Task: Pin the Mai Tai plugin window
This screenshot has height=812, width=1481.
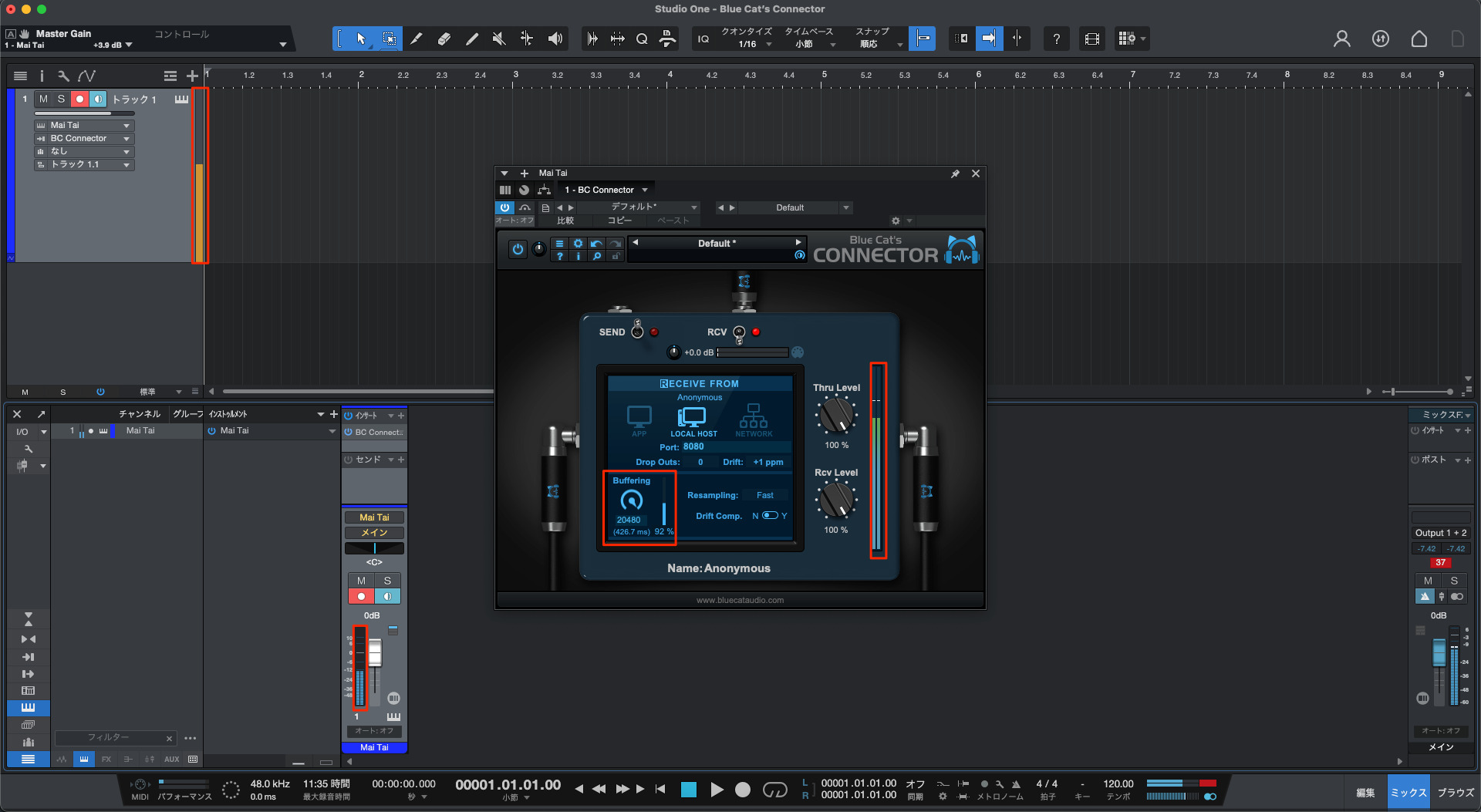Action: [x=955, y=174]
